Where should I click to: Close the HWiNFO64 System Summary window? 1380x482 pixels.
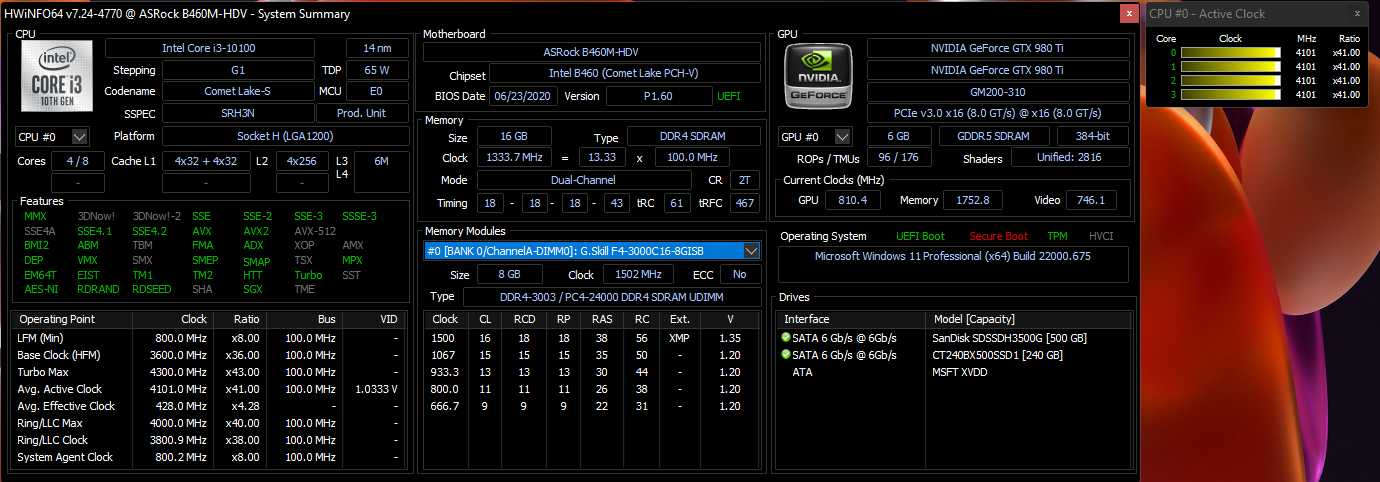coord(1129,14)
